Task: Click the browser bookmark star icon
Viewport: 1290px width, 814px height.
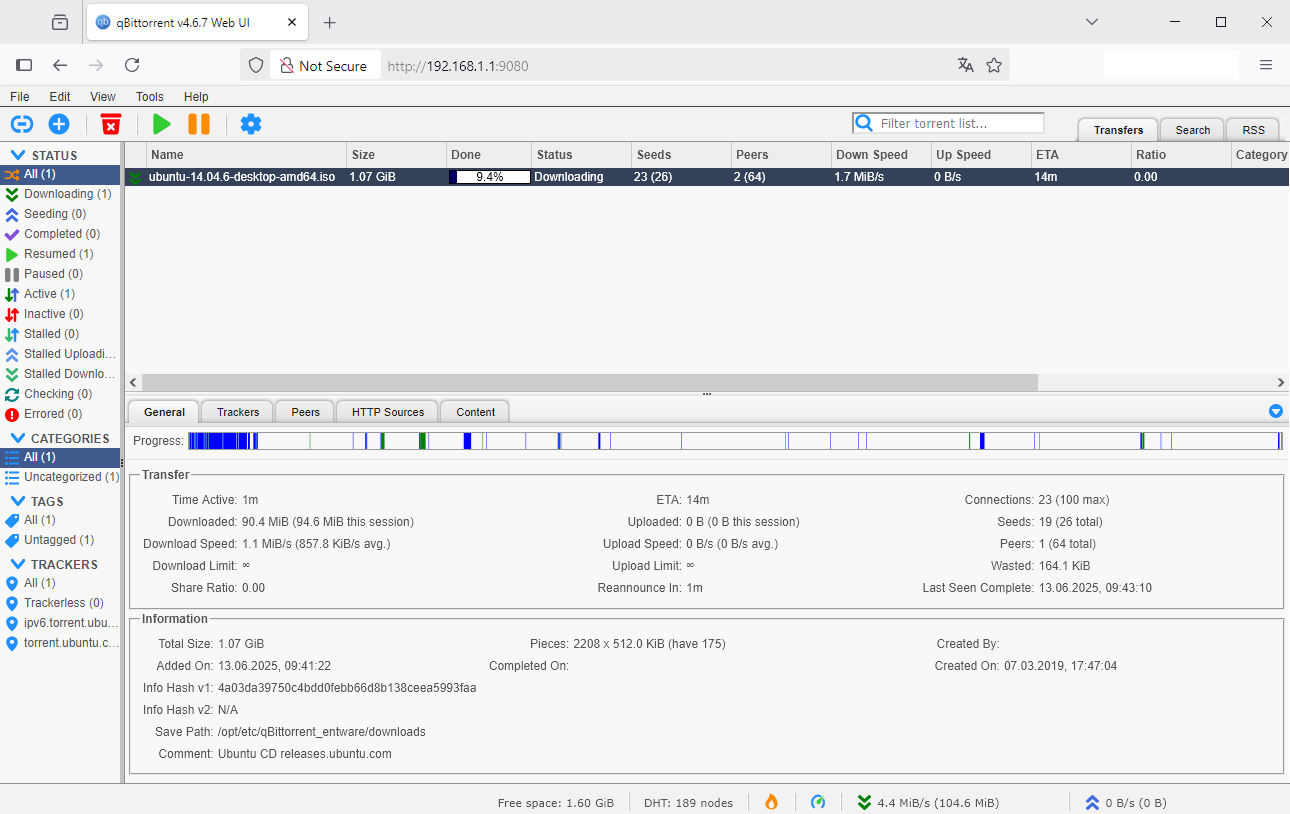Action: point(994,65)
